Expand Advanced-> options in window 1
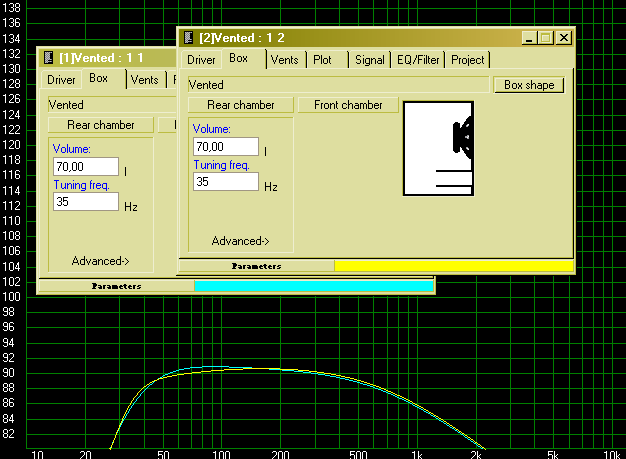The height and width of the screenshot is (459, 626). point(100,261)
